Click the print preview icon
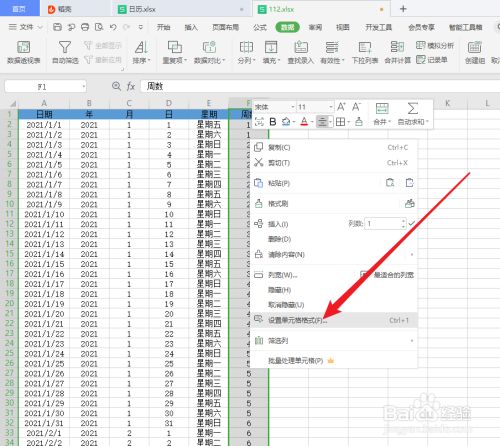Viewport: 500px width, 446px height. click(99, 27)
